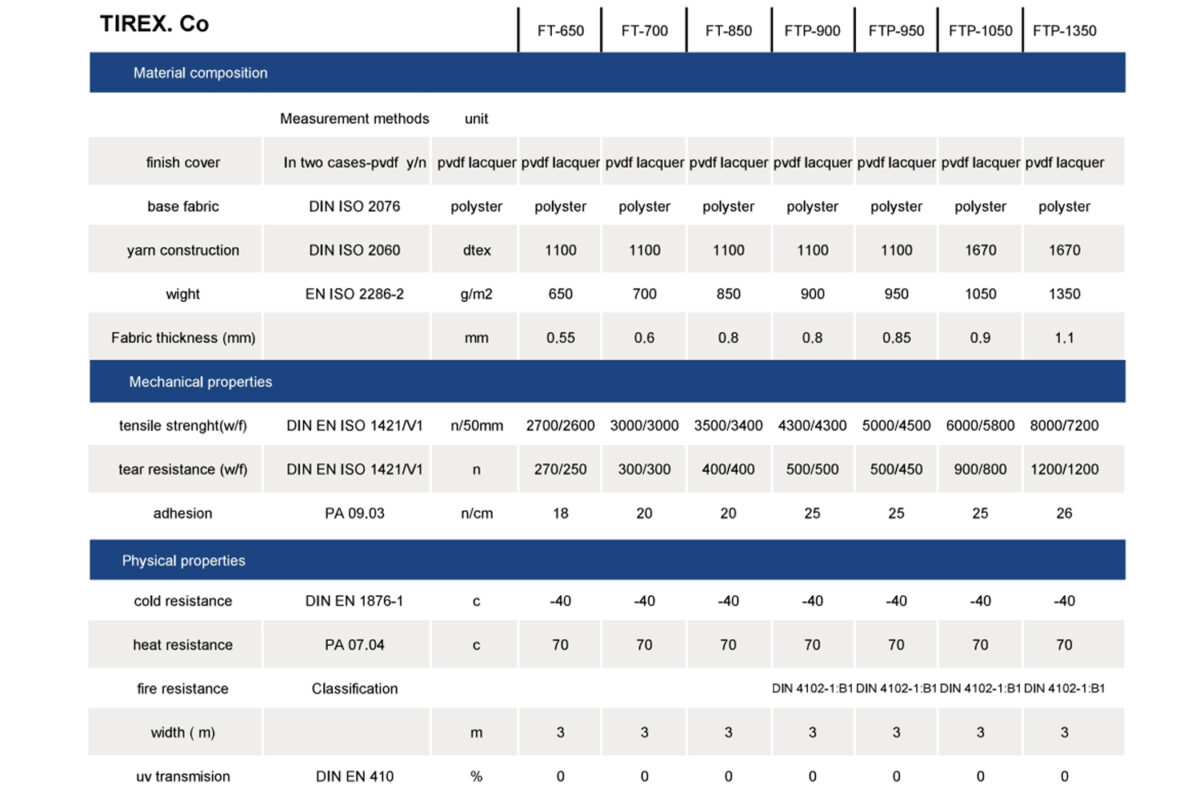Select the yarn construction row label

click(x=183, y=250)
